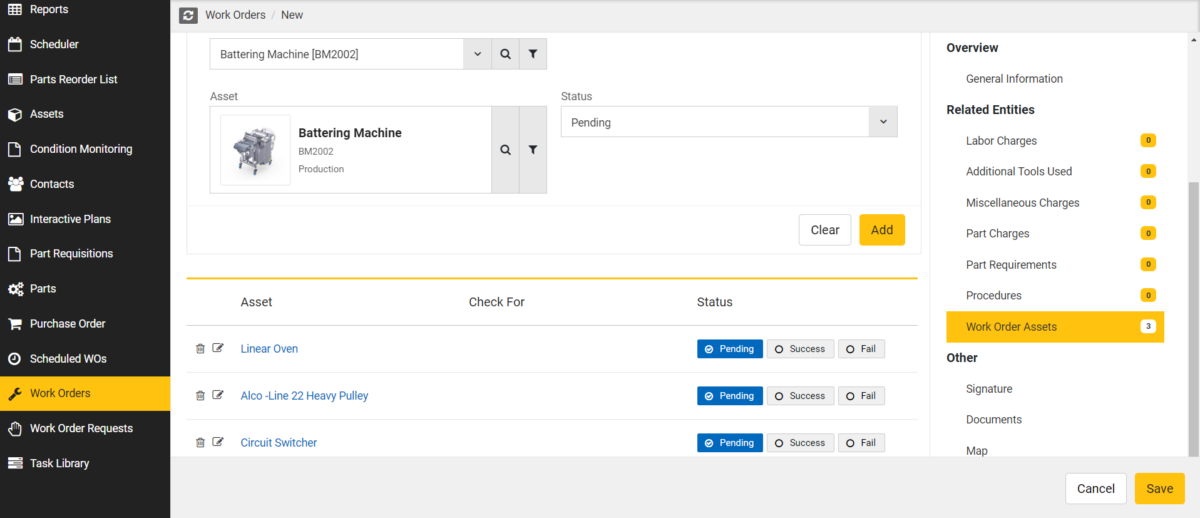The width and height of the screenshot is (1200, 518).
Task: Click the filter icon beside the BM2002 dropdown
Action: (533, 54)
